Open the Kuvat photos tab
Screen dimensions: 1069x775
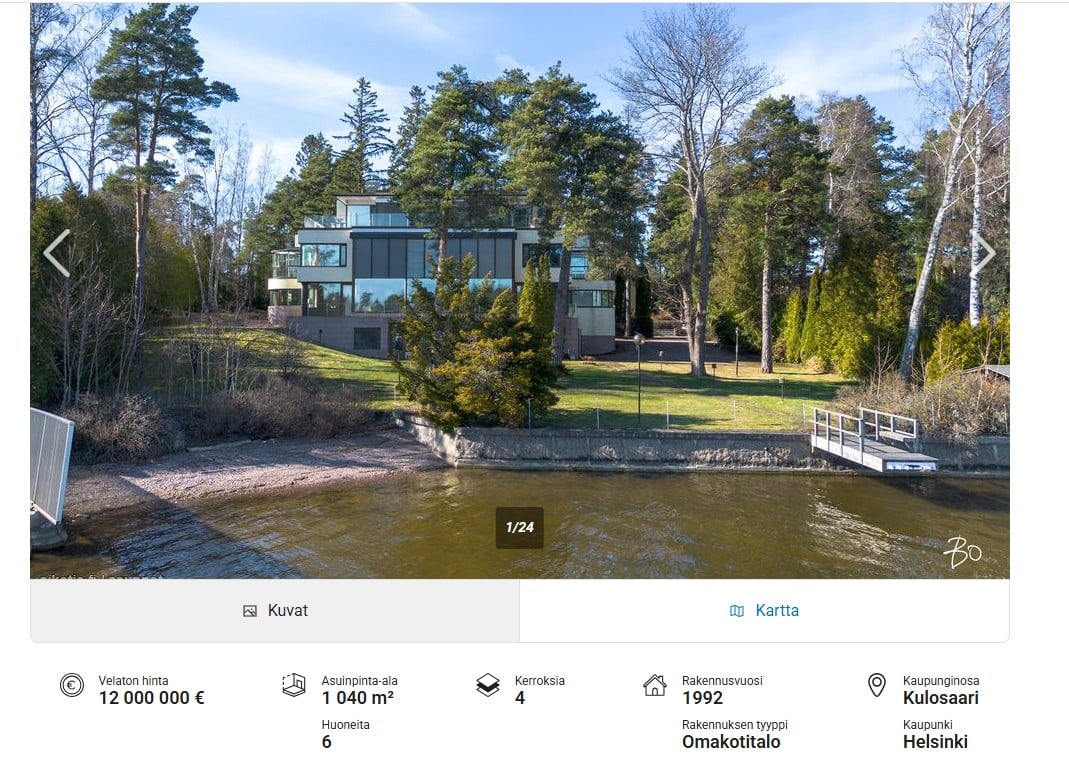pos(275,611)
